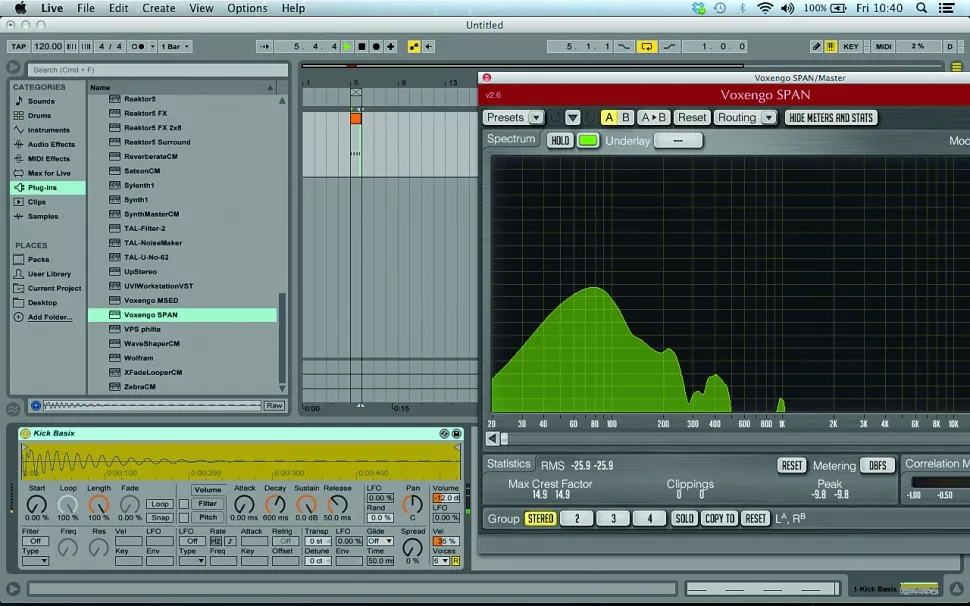Hit the arrangement Record button

tap(375, 46)
